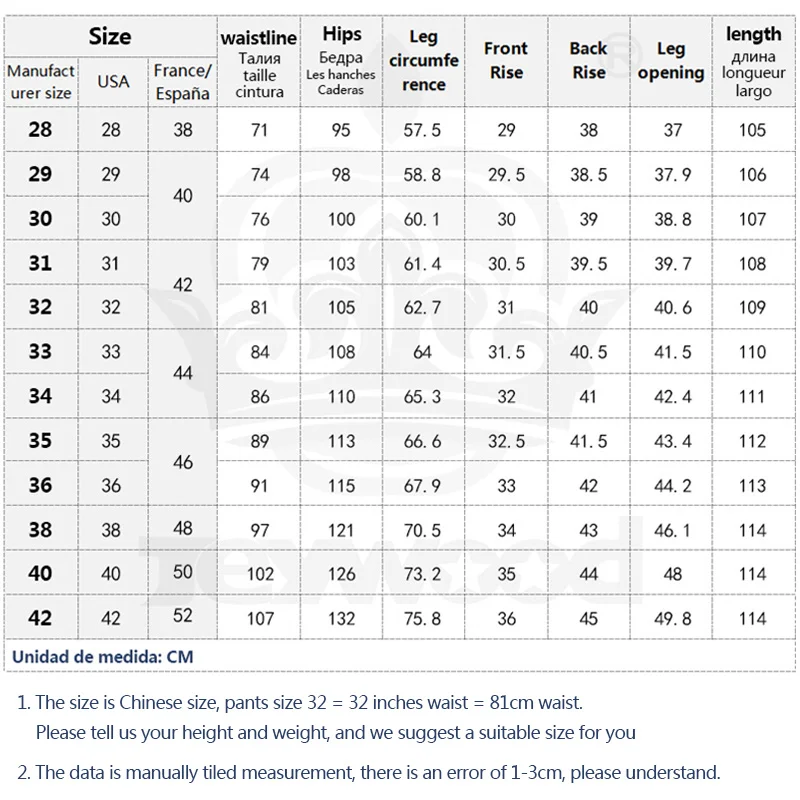This screenshot has height=800, width=800.
Task: Click the length column header
Action: point(753,60)
